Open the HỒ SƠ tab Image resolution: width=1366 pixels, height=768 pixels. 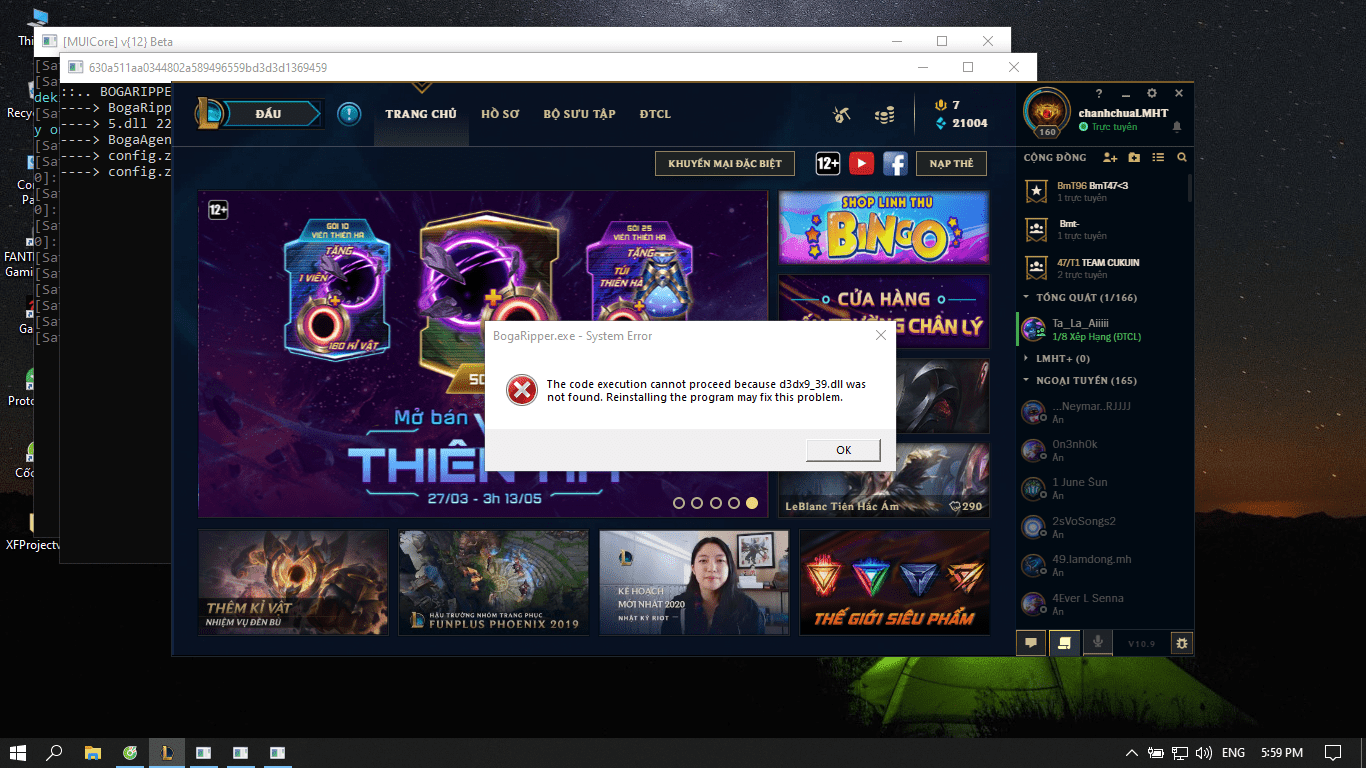500,114
